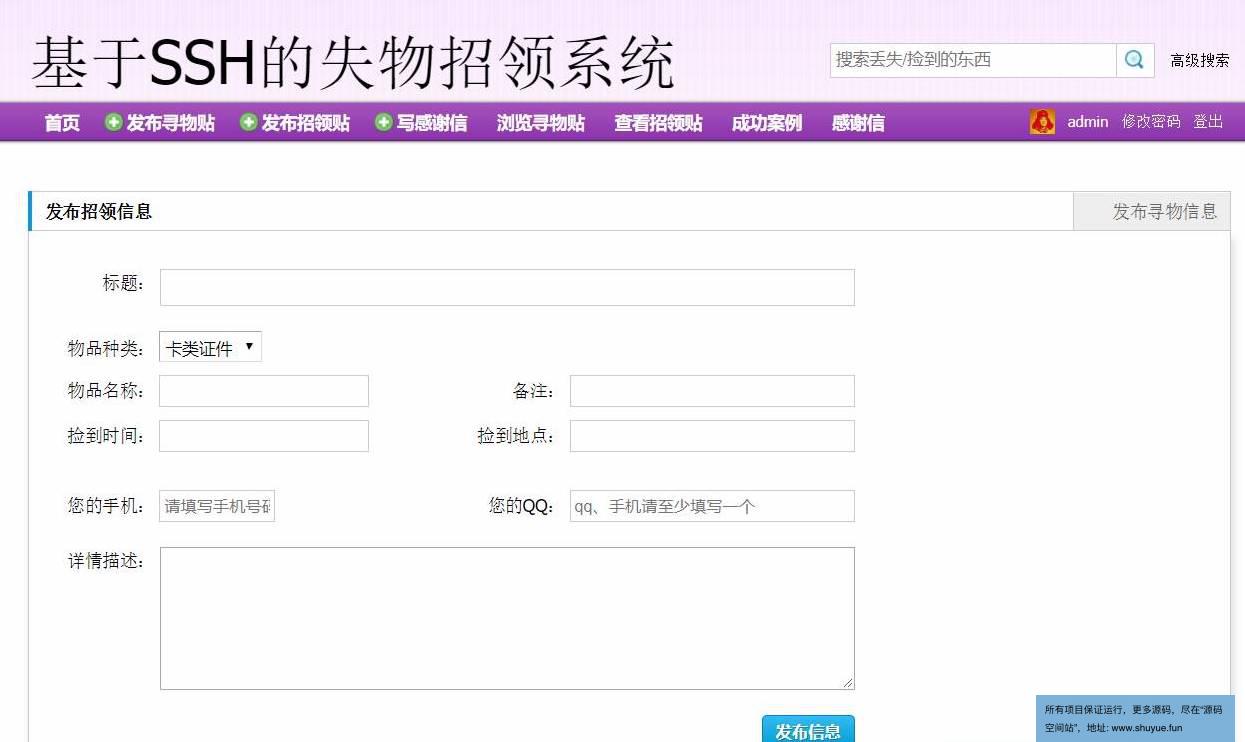Open 查看招领贴 menu item

(x=658, y=123)
